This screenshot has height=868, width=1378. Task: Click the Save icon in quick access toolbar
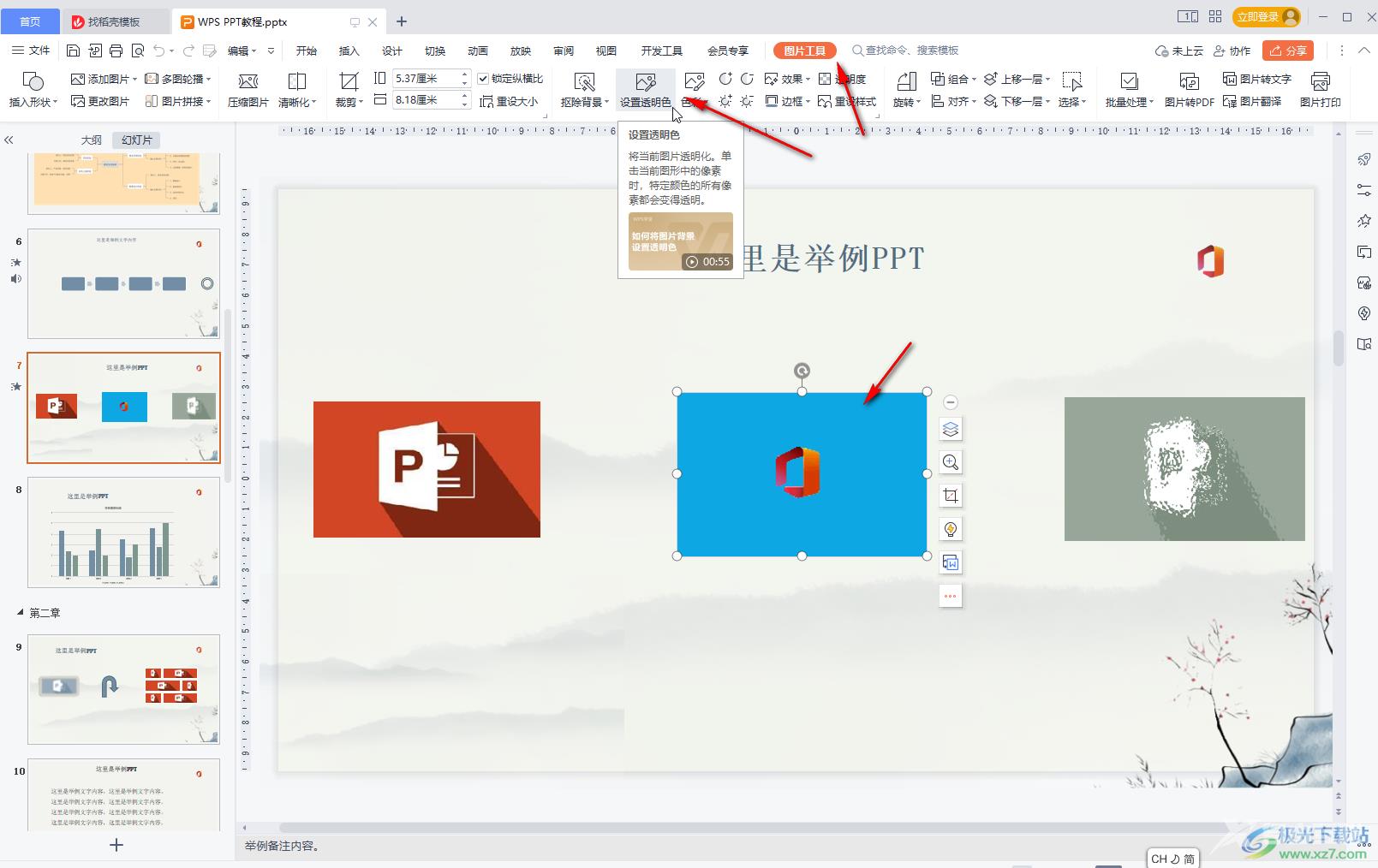click(73, 51)
